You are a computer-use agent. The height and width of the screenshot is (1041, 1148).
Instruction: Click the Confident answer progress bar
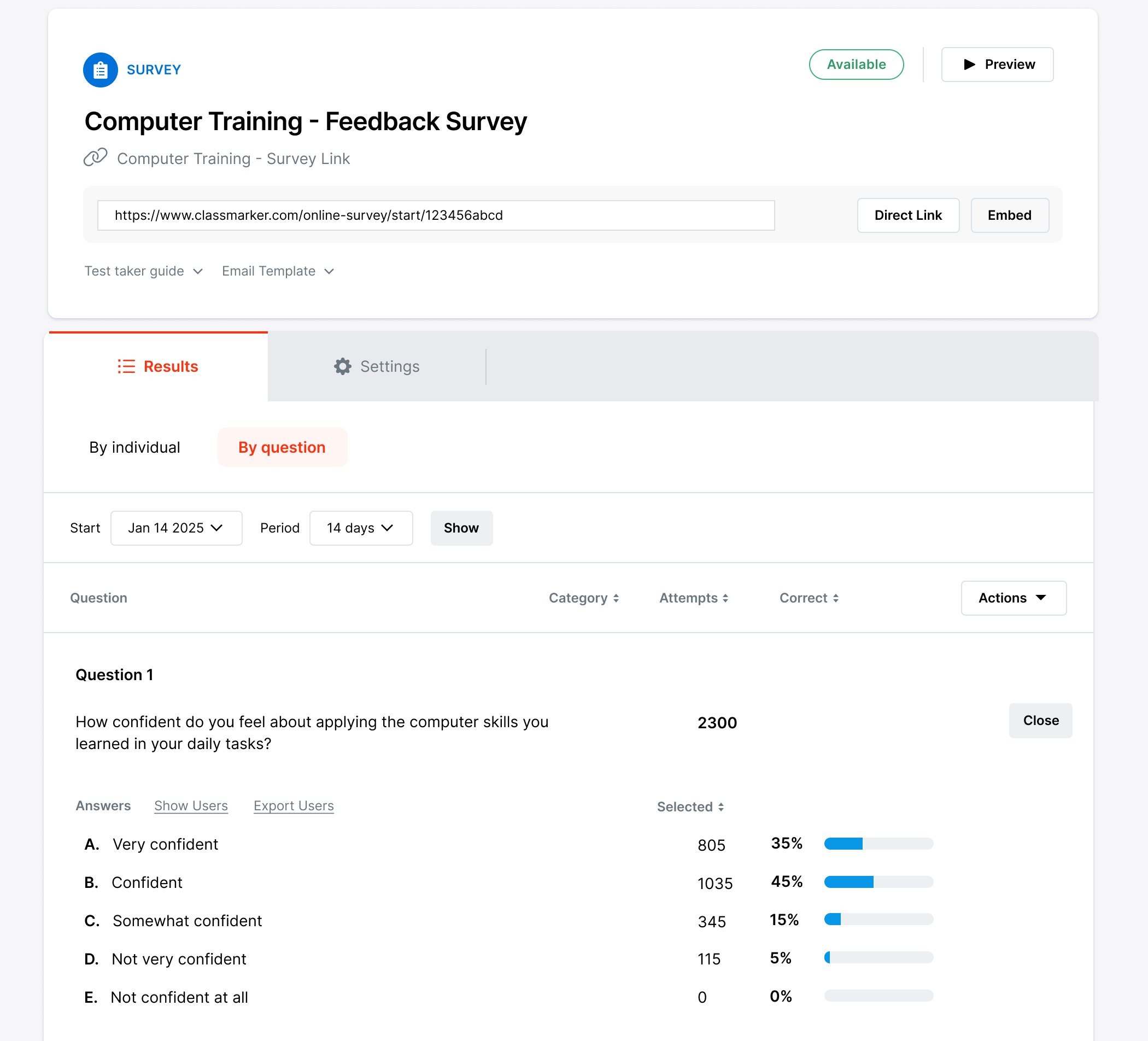click(878, 882)
